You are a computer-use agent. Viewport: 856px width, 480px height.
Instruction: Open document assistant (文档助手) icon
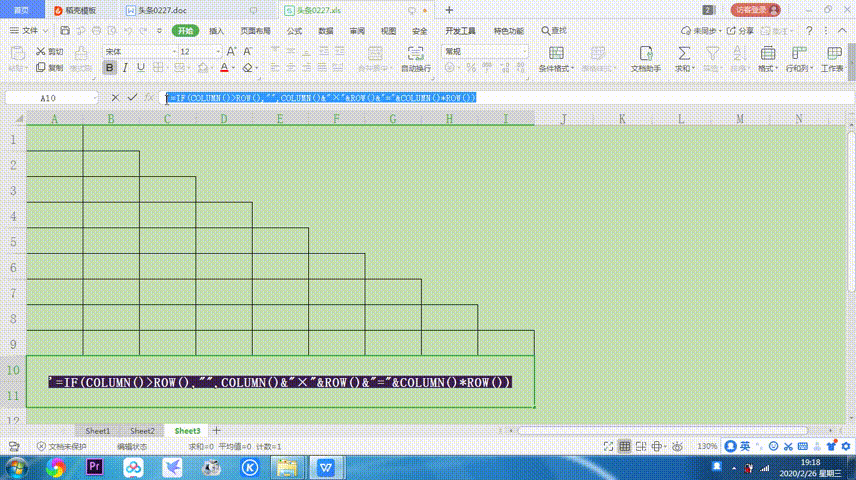(646, 53)
